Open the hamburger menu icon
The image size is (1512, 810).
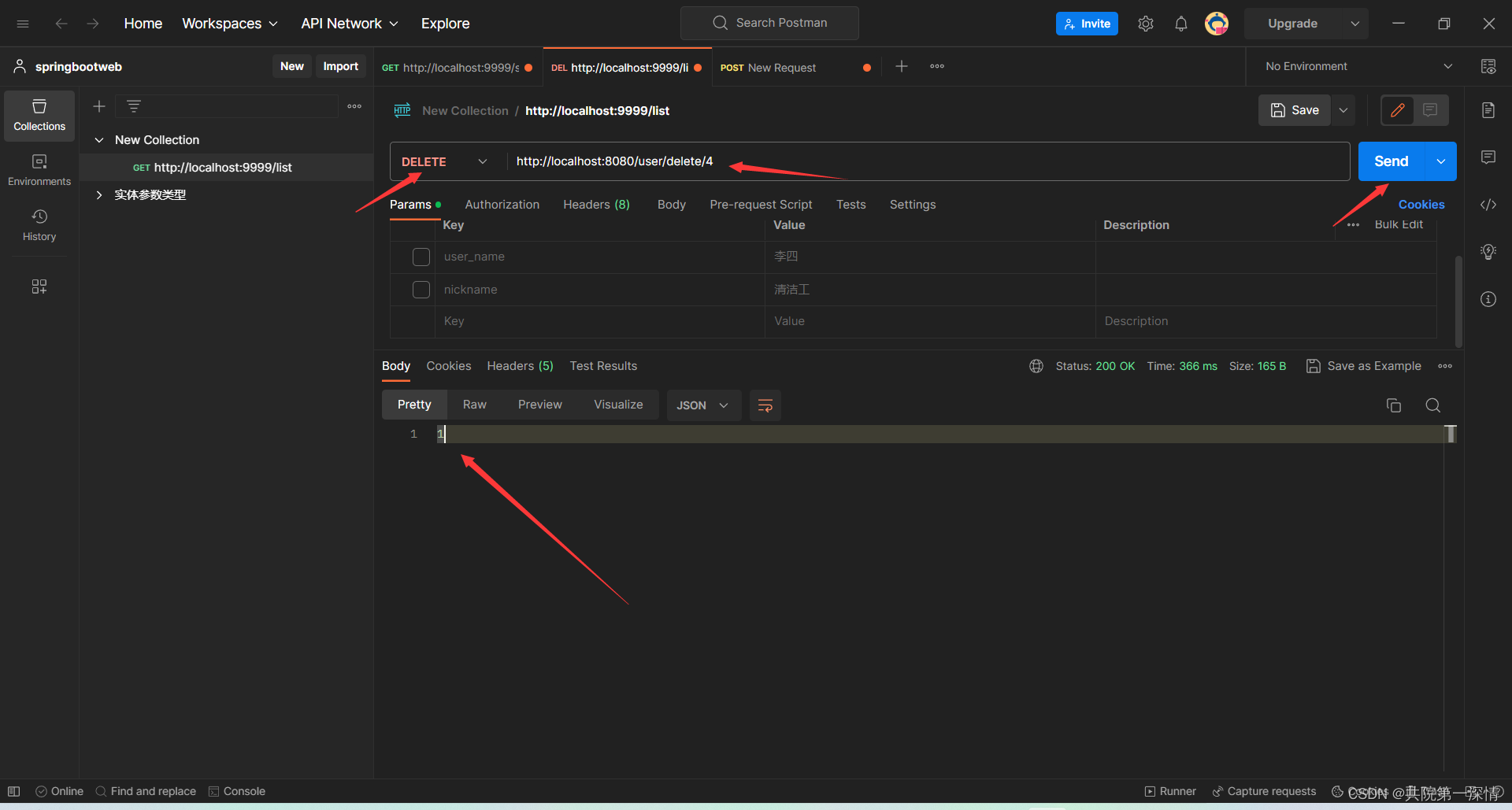tap(23, 24)
